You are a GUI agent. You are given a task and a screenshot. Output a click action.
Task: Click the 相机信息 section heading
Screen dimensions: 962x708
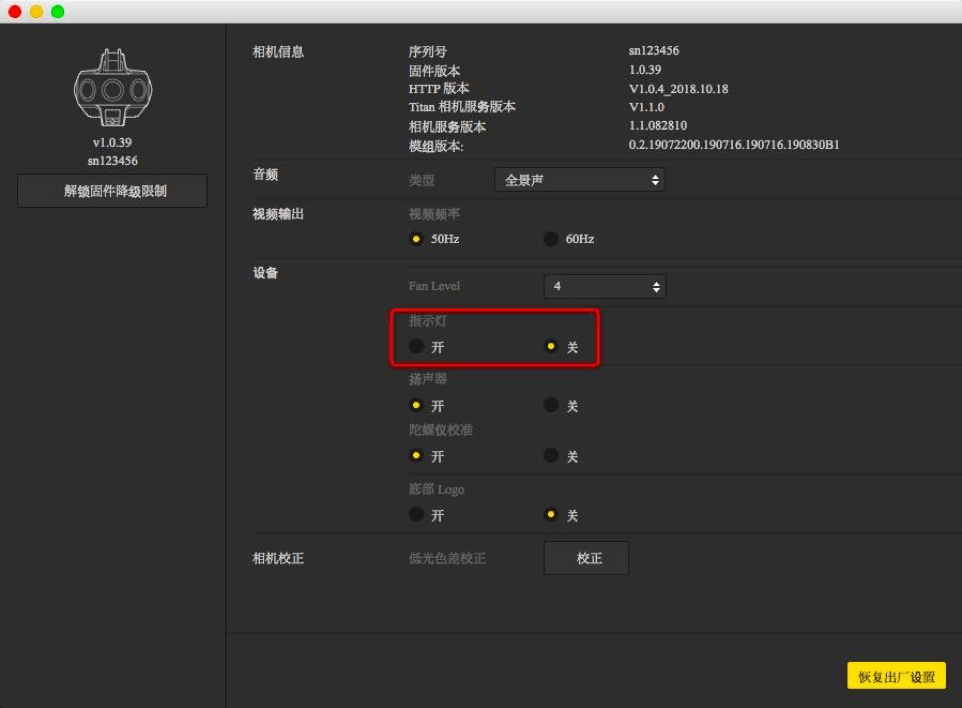pos(278,52)
